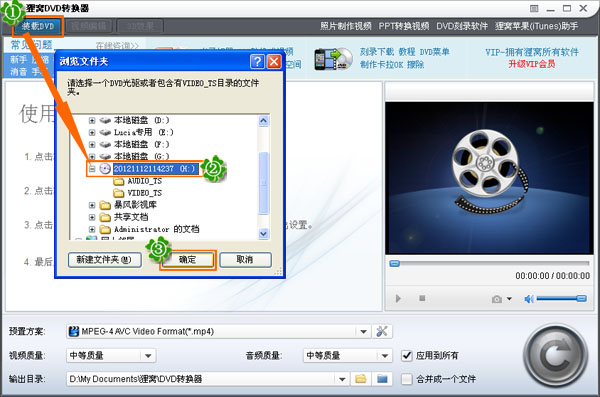Click the 刻录下载 教程 DVD菜单 text
Viewport: 600px width, 397px height.
point(404,52)
